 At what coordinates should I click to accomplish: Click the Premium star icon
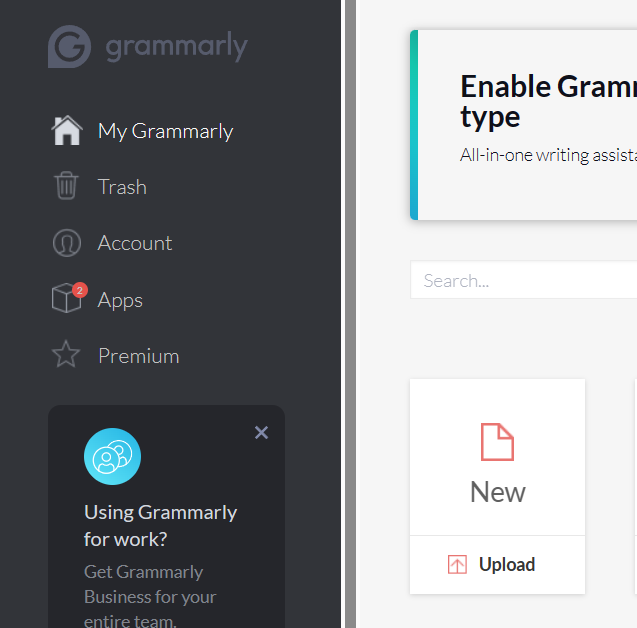tap(66, 354)
